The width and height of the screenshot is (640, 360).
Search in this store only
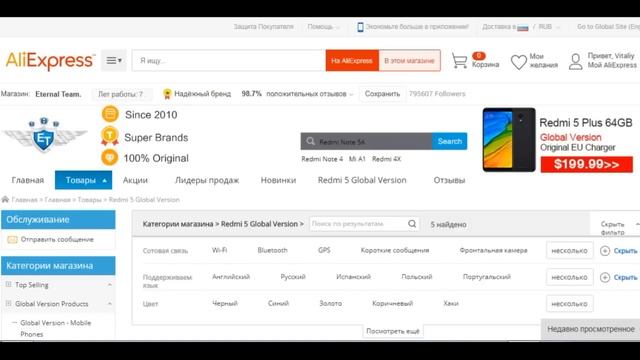(x=409, y=60)
